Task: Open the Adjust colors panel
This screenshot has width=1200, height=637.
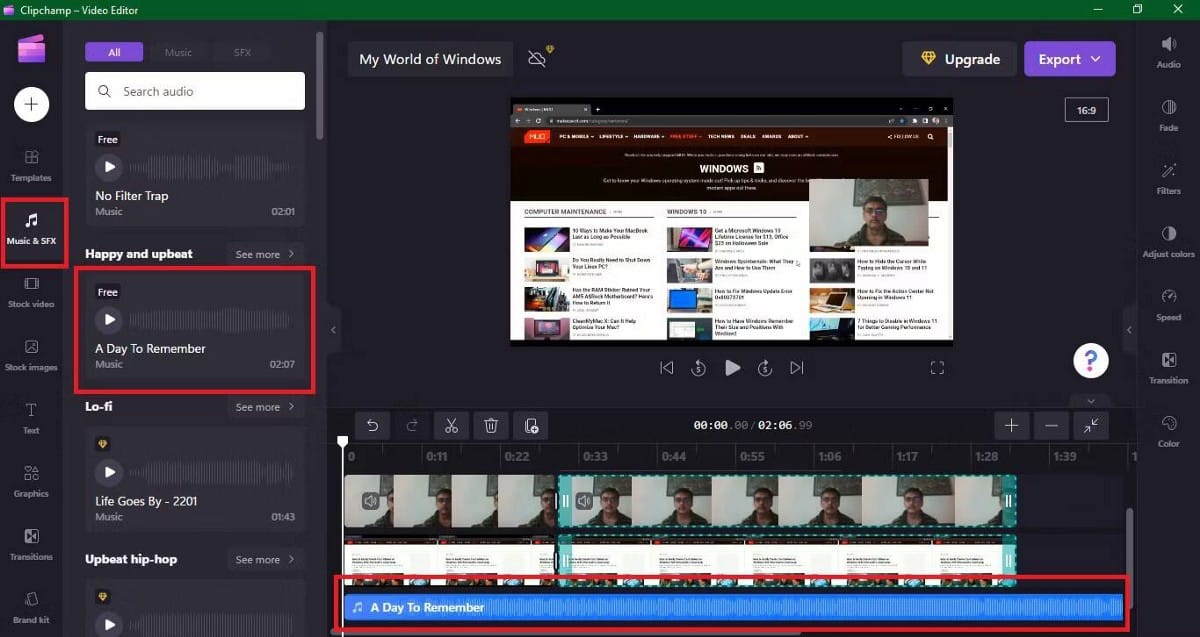Action: click(1167, 244)
